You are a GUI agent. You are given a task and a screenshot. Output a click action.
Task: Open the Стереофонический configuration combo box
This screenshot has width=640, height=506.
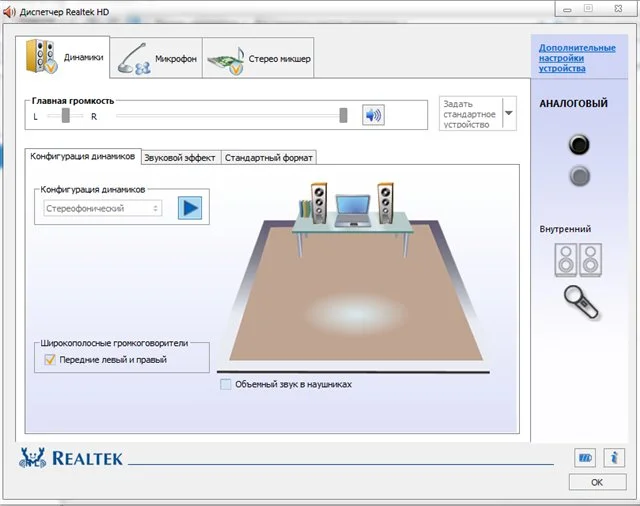[102, 208]
